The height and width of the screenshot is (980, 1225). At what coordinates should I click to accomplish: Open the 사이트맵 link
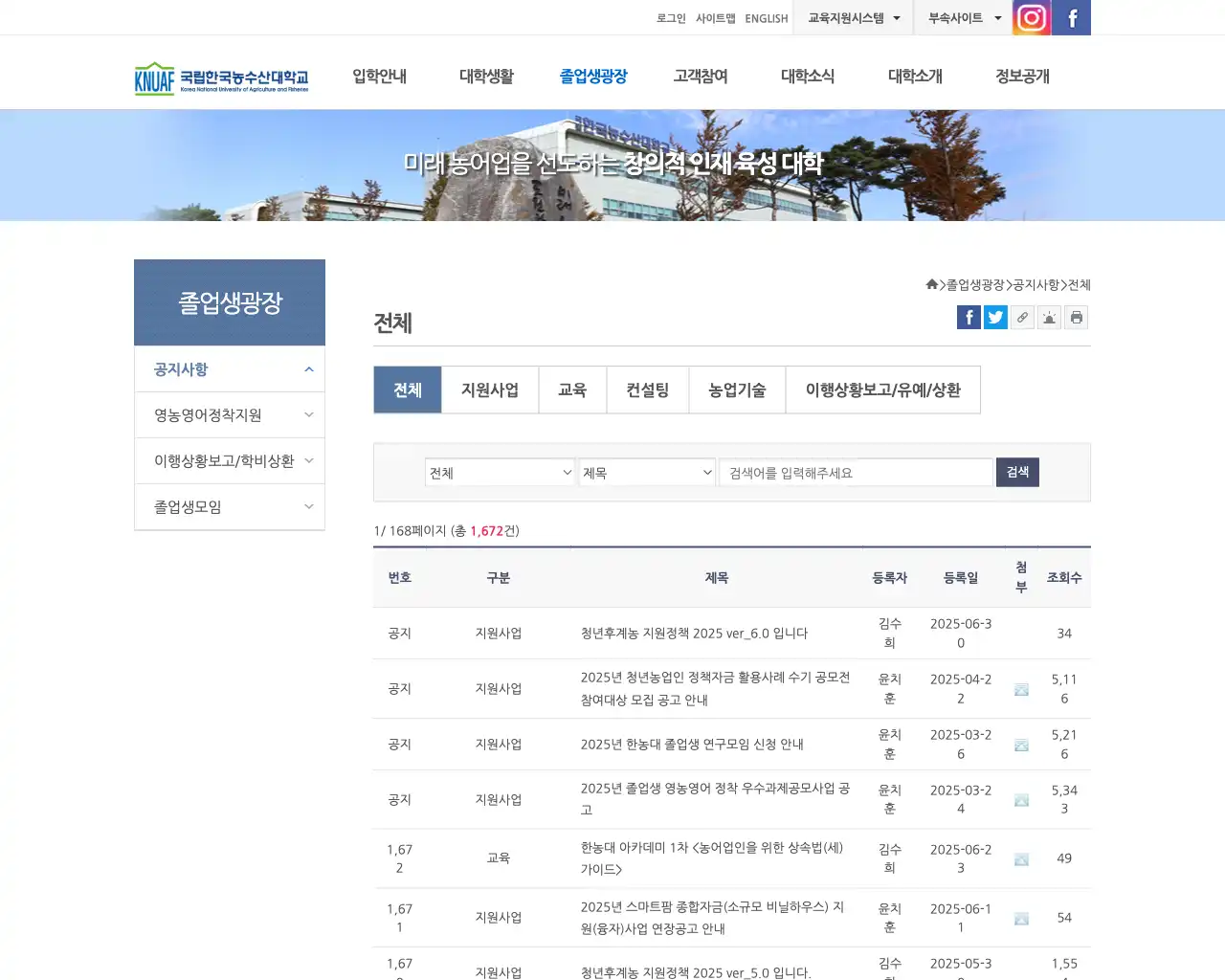click(x=716, y=18)
